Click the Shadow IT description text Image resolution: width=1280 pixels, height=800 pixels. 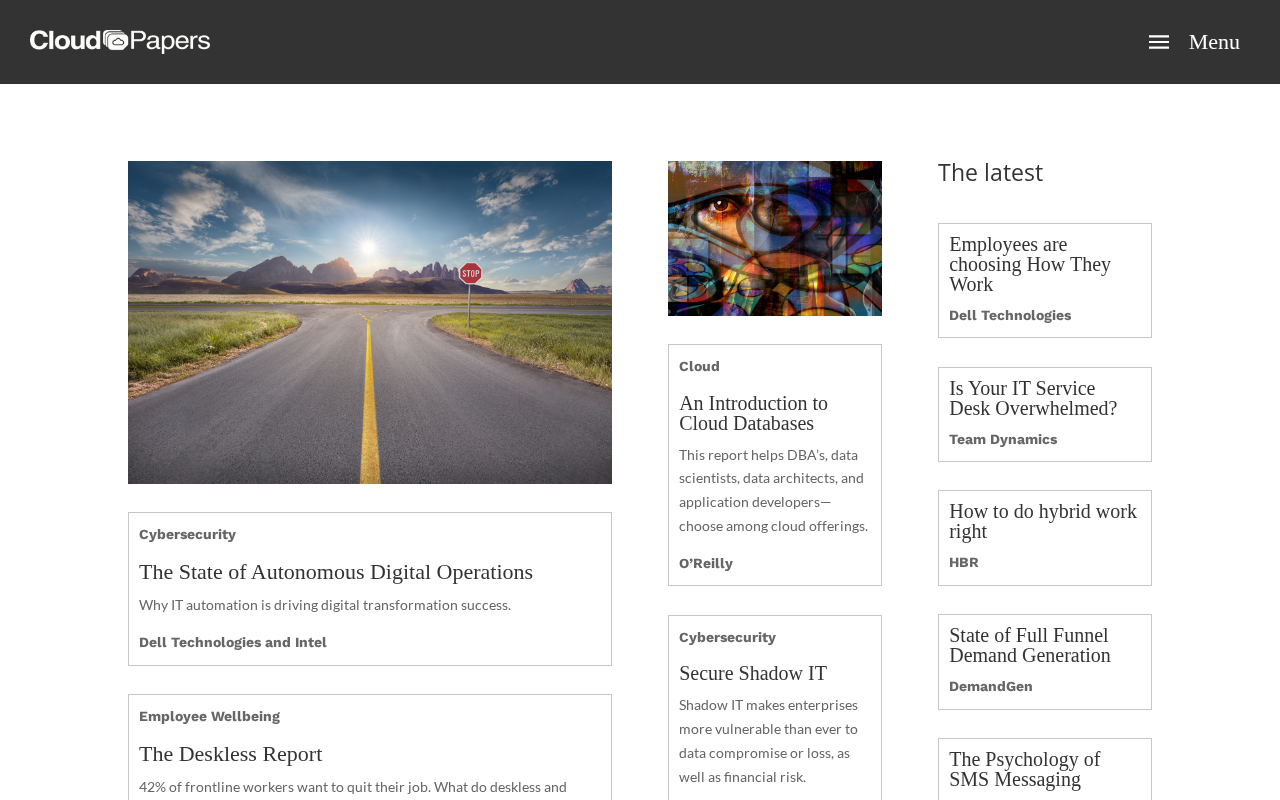769,741
